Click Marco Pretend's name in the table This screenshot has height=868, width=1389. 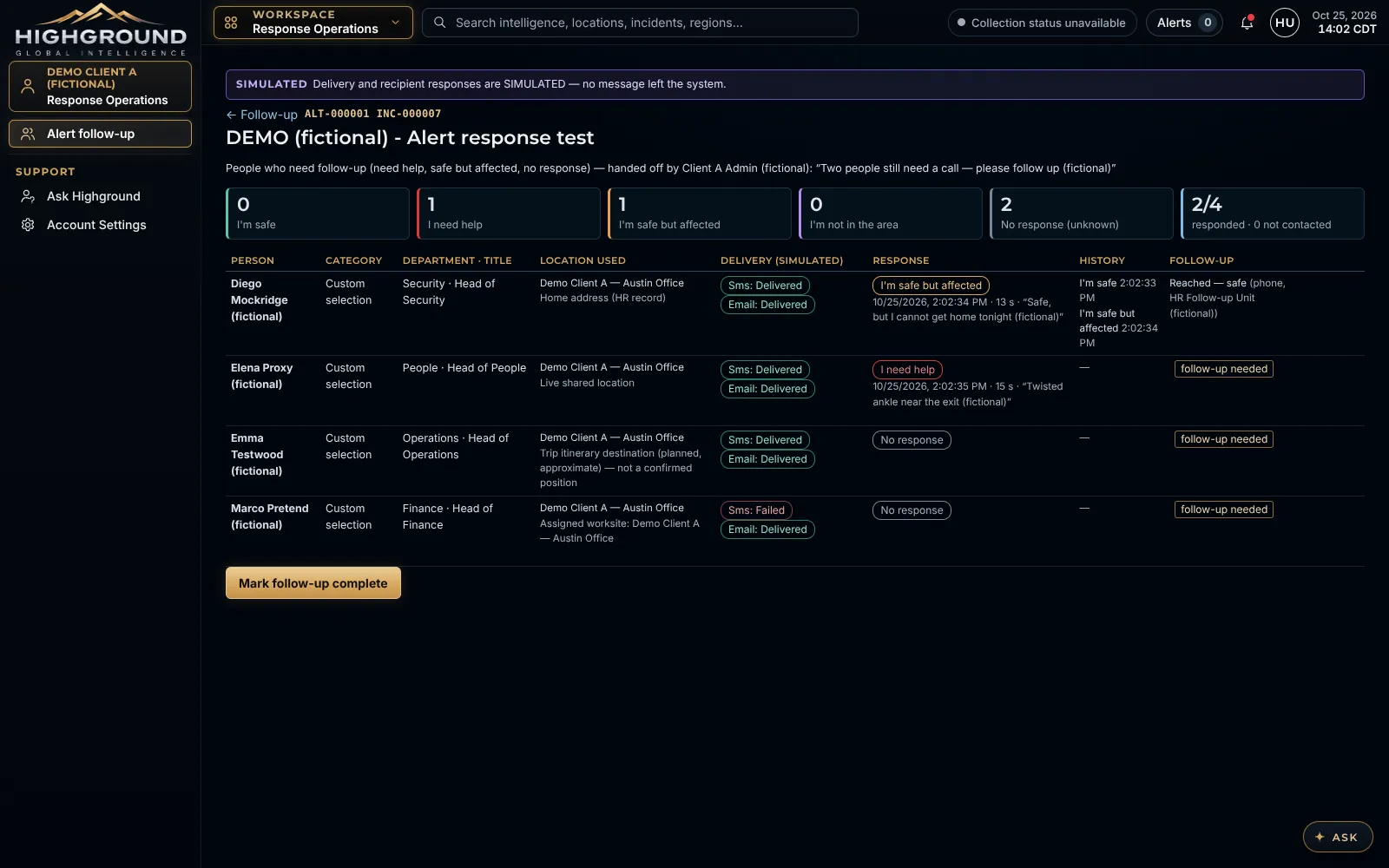(x=270, y=516)
